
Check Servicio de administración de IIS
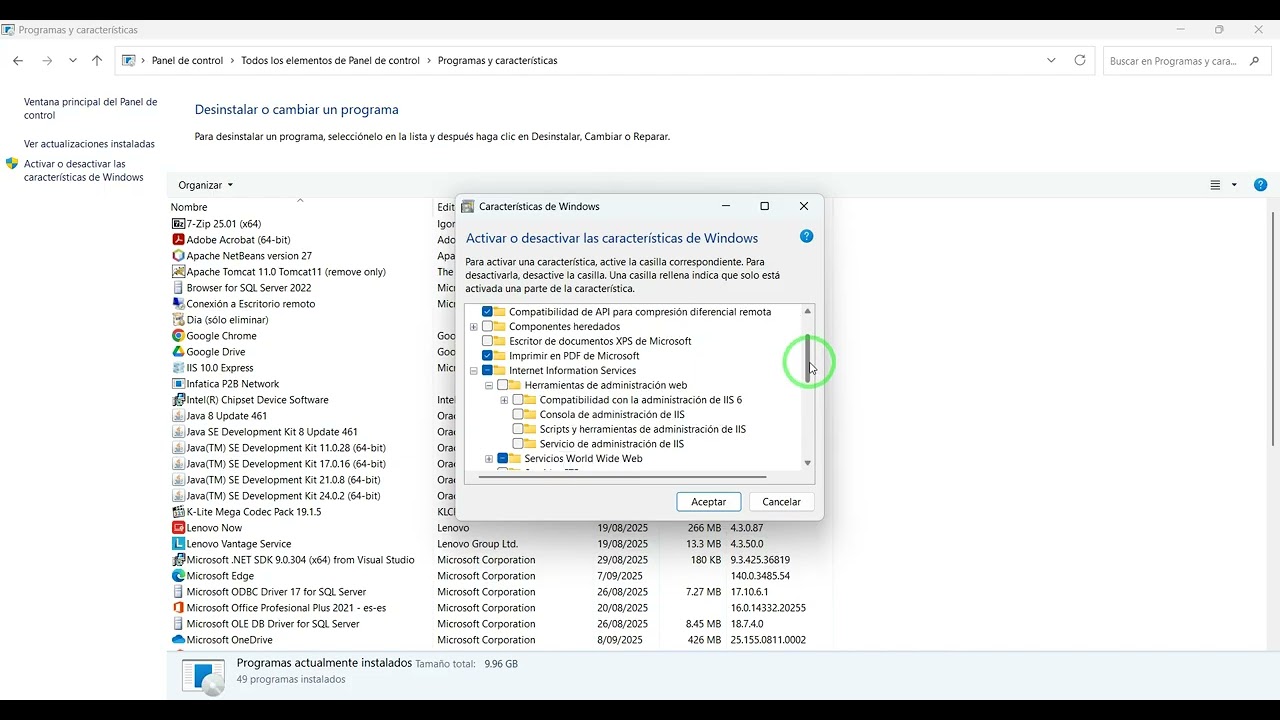518,444
